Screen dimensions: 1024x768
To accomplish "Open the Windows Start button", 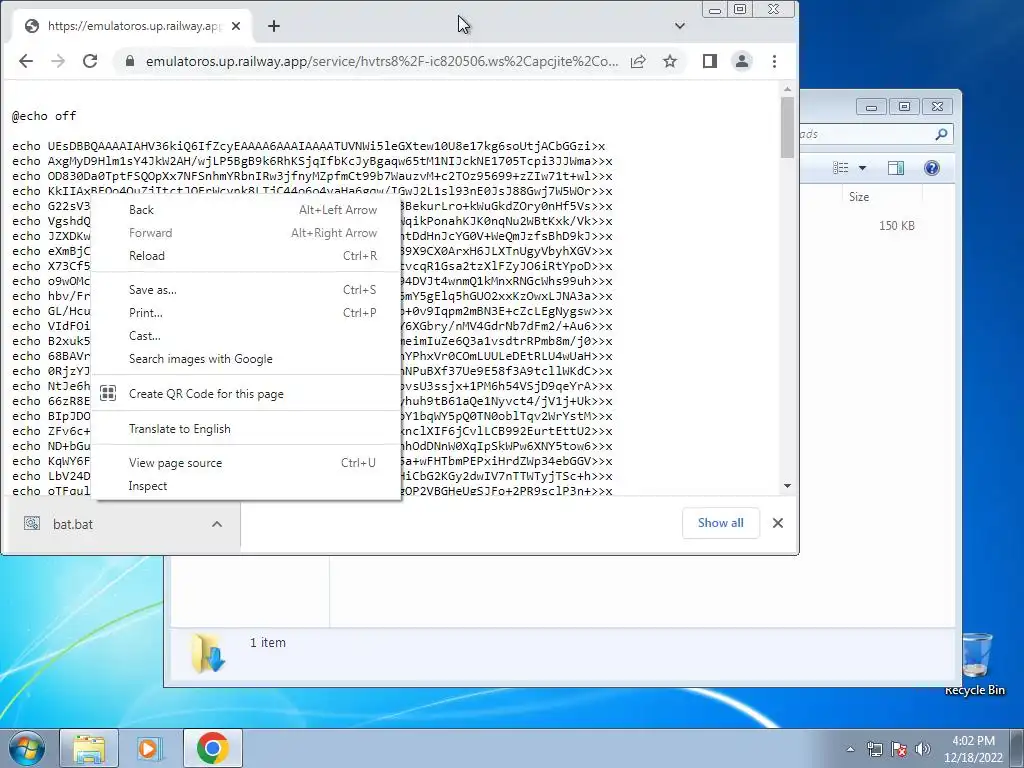I will pos(27,748).
